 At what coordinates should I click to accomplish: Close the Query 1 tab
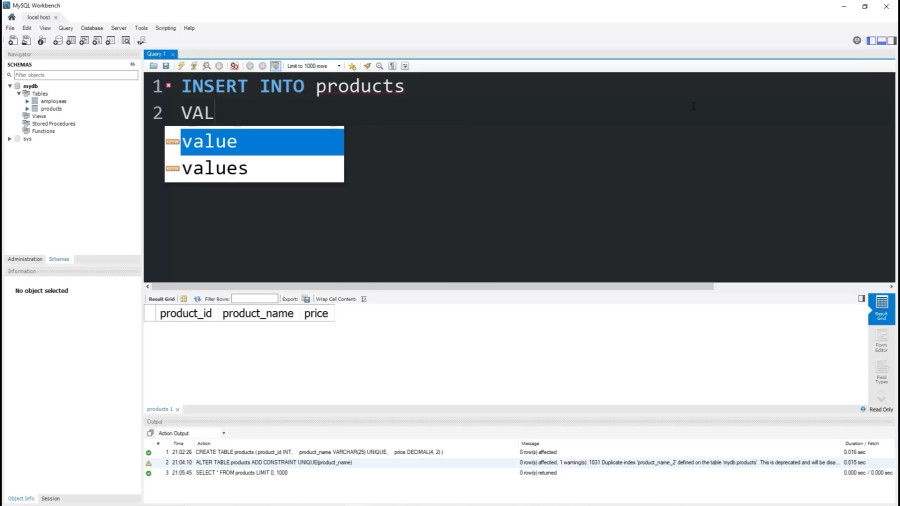coord(173,55)
